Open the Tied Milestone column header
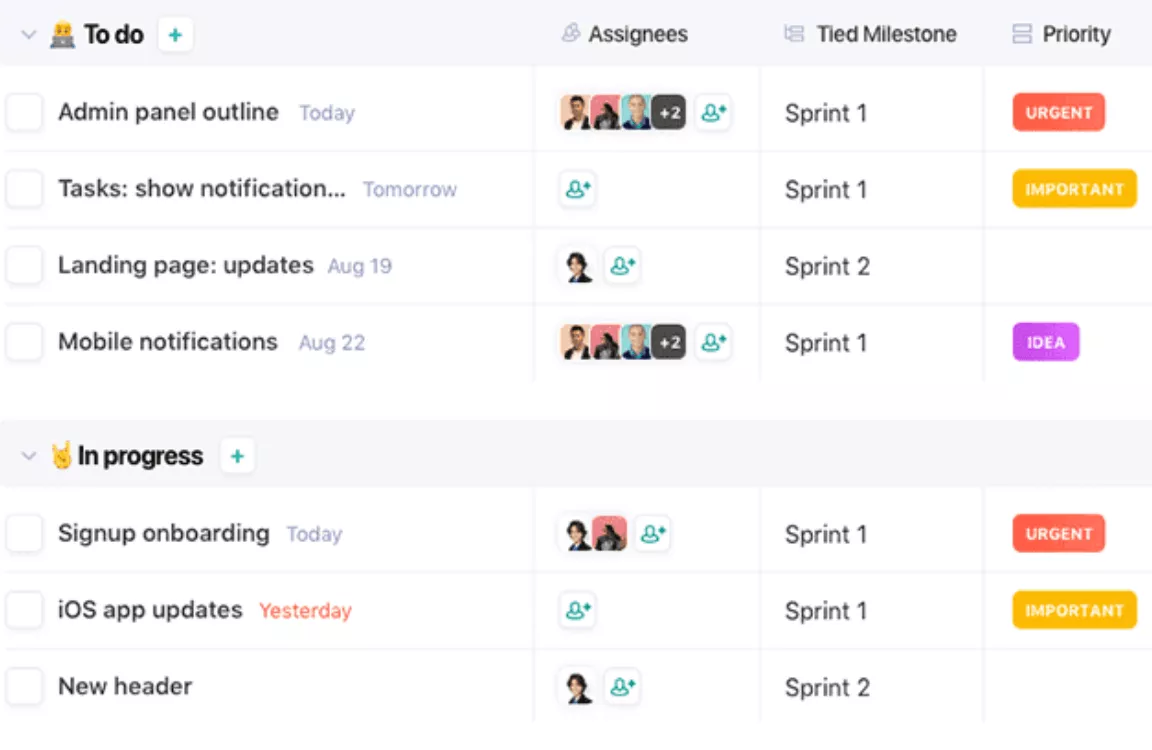Image resolution: width=1152 pixels, height=750 pixels. pyautogui.click(x=871, y=34)
